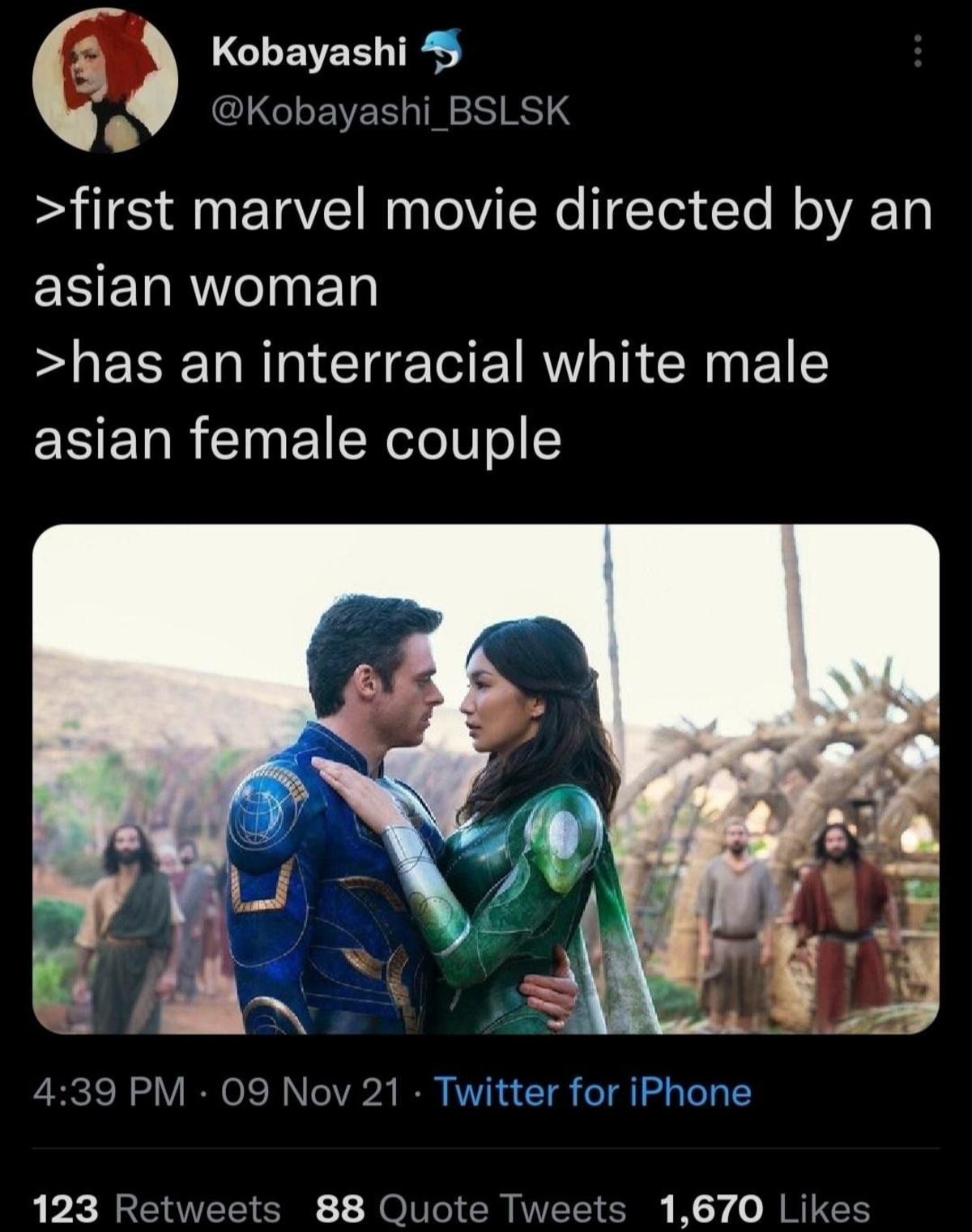Click the "first marvel movie directed" text line
972x1232 pixels.
coord(483,212)
